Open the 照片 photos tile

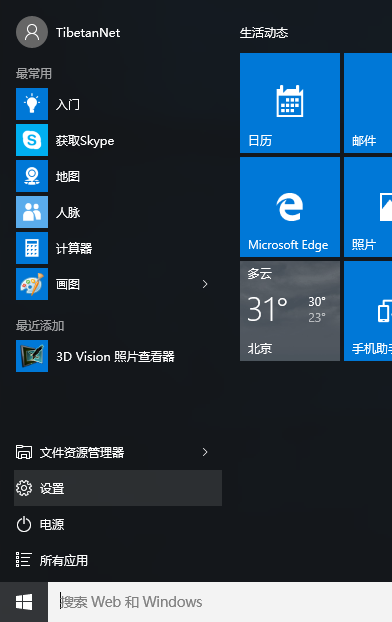pos(368,207)
